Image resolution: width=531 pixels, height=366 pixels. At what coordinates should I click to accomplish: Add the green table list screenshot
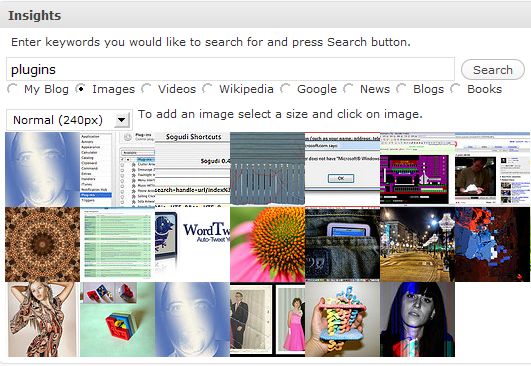pos(117,244)
